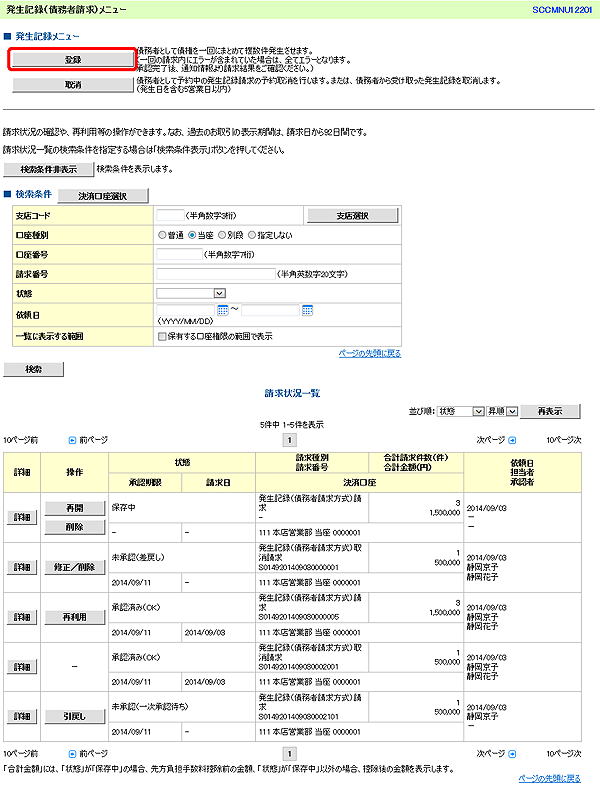Screen dimensions: 600x790
Task: Click top 10ページ次 text
Action: pyautogui.click(x=564, y=440)
